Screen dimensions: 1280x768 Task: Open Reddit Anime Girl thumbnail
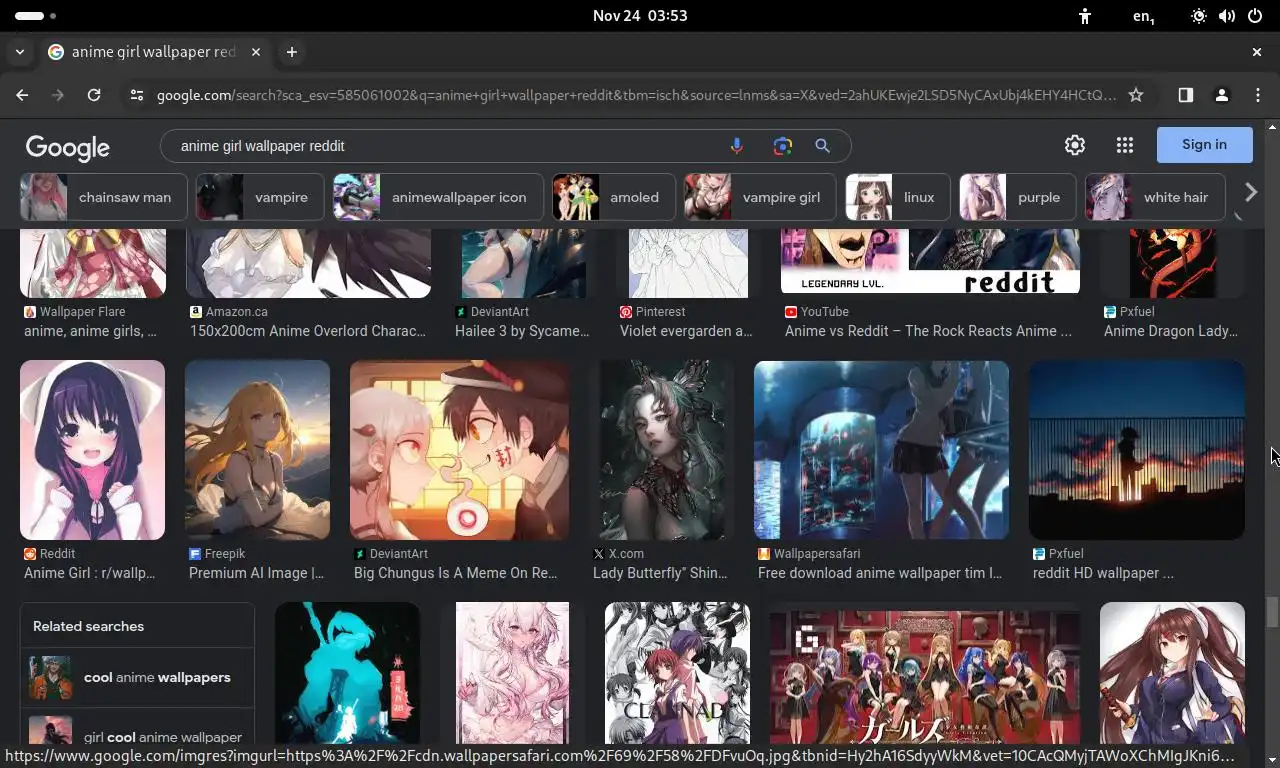point(92,450)
